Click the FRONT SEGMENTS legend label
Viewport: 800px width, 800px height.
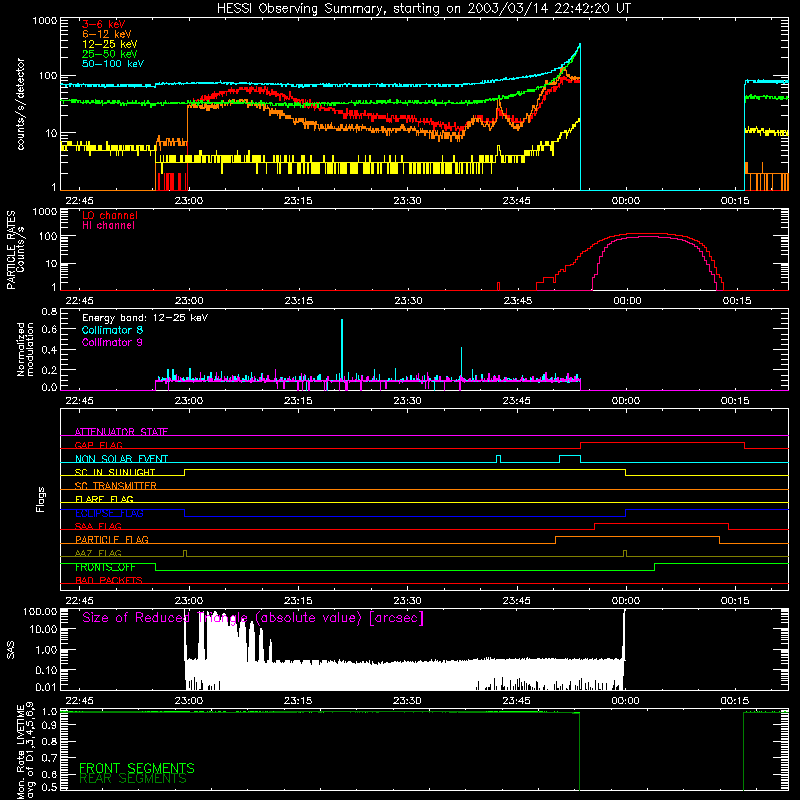[137, 768]
